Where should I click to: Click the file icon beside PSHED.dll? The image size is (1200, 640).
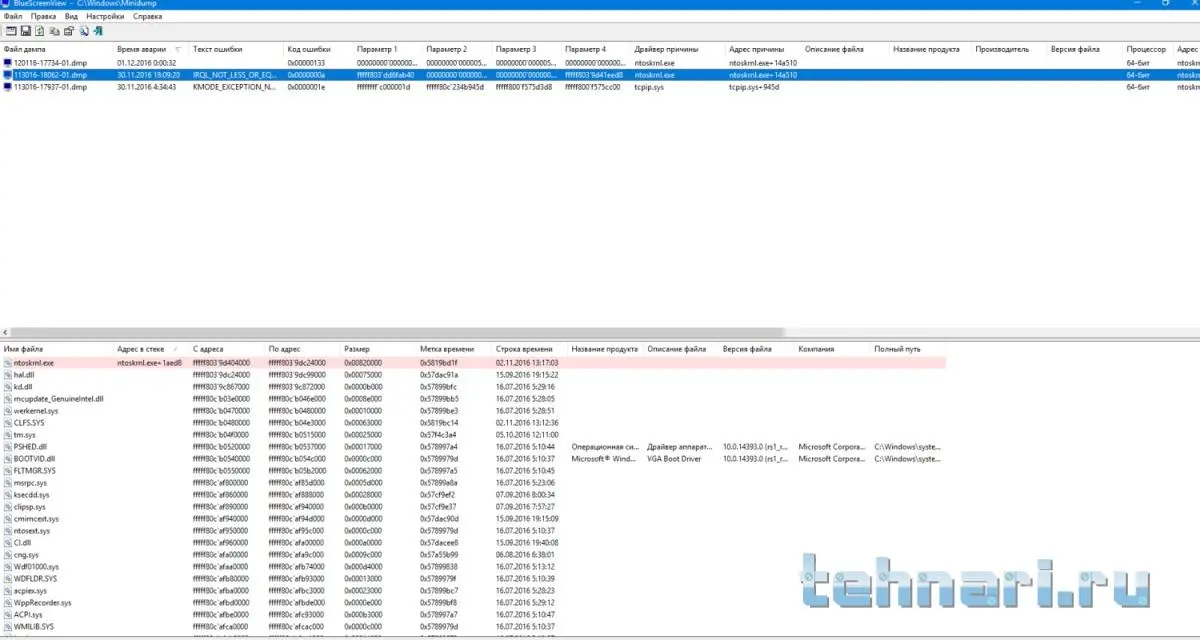point(8,447)
